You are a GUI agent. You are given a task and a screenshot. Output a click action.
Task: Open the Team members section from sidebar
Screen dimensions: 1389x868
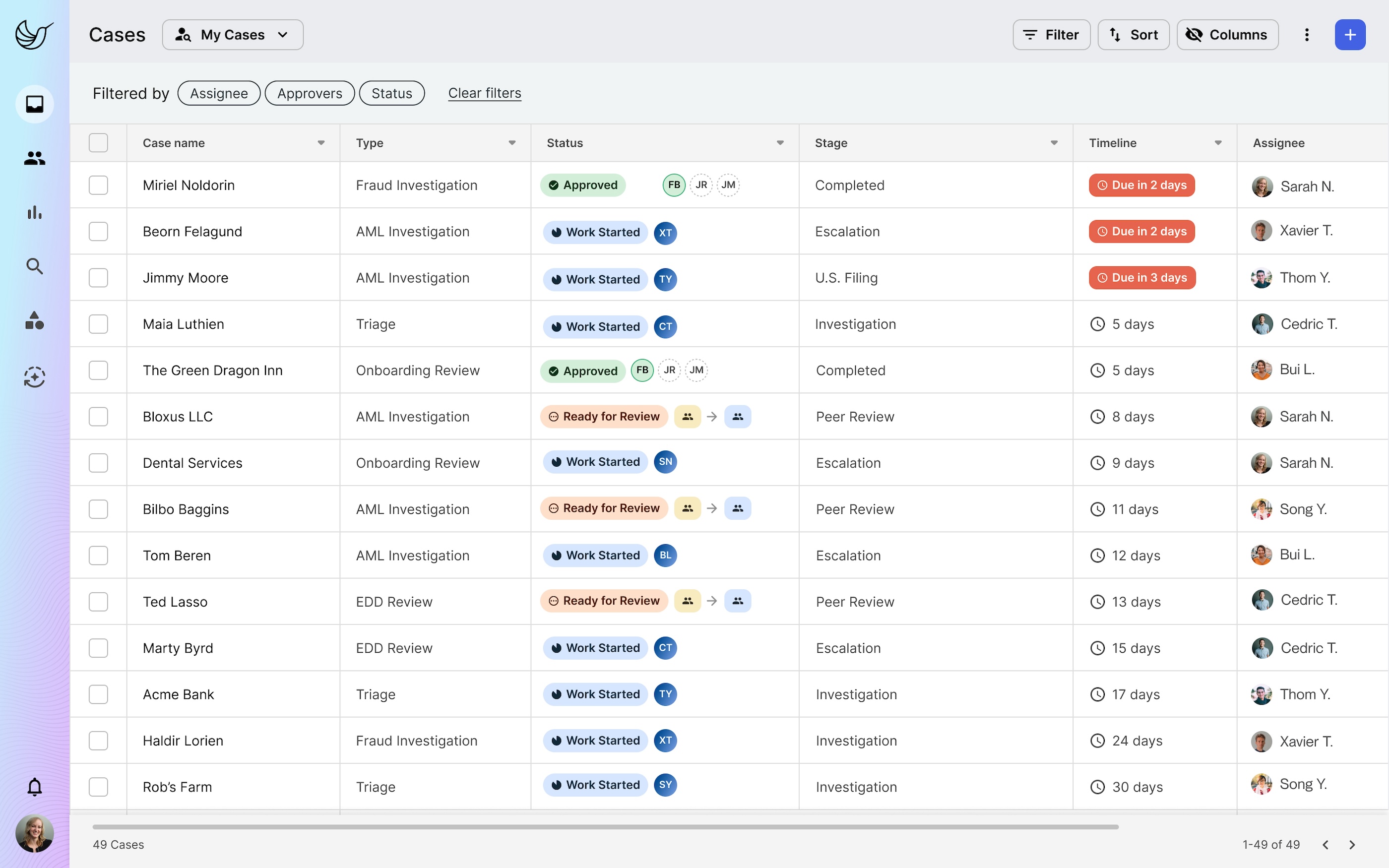point(34,158)
